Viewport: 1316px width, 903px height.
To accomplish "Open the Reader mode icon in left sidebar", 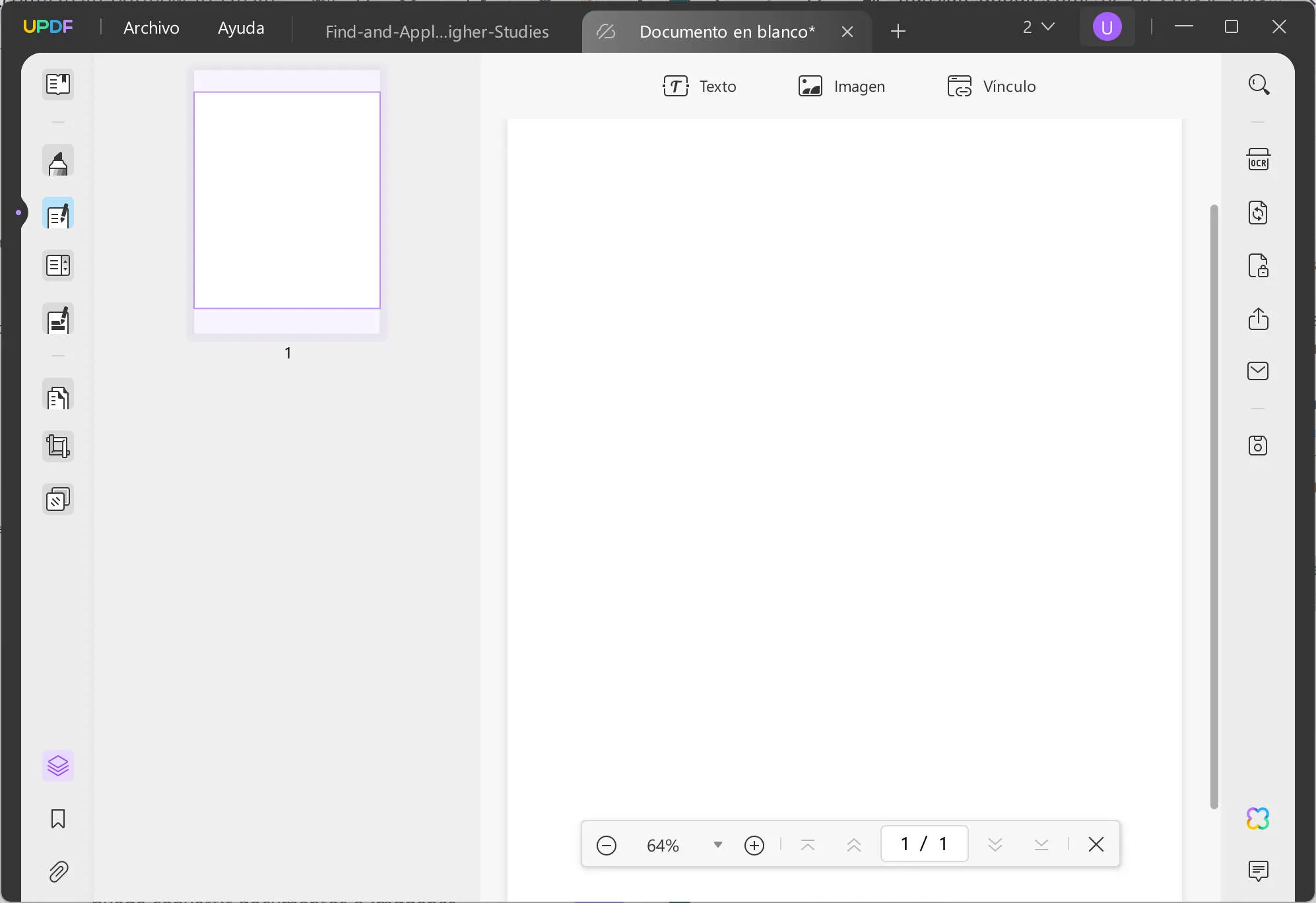I will point(58,84).
